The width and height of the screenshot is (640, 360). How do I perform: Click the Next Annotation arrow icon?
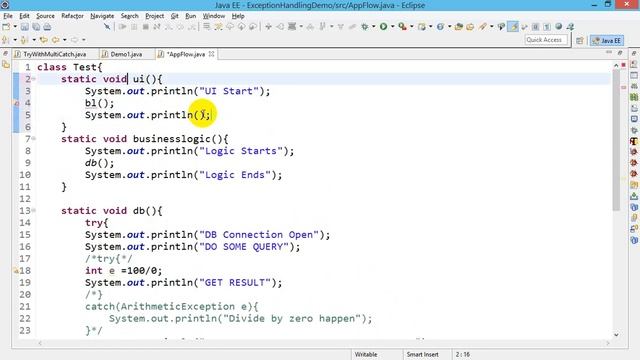[6, 40]
